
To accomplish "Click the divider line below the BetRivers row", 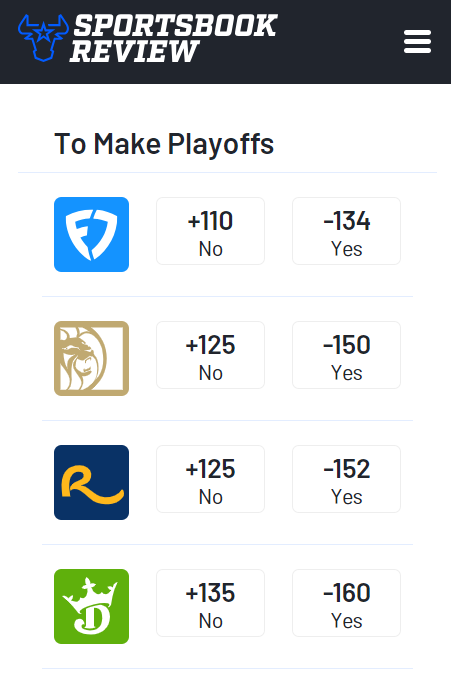I will (227, 544).
